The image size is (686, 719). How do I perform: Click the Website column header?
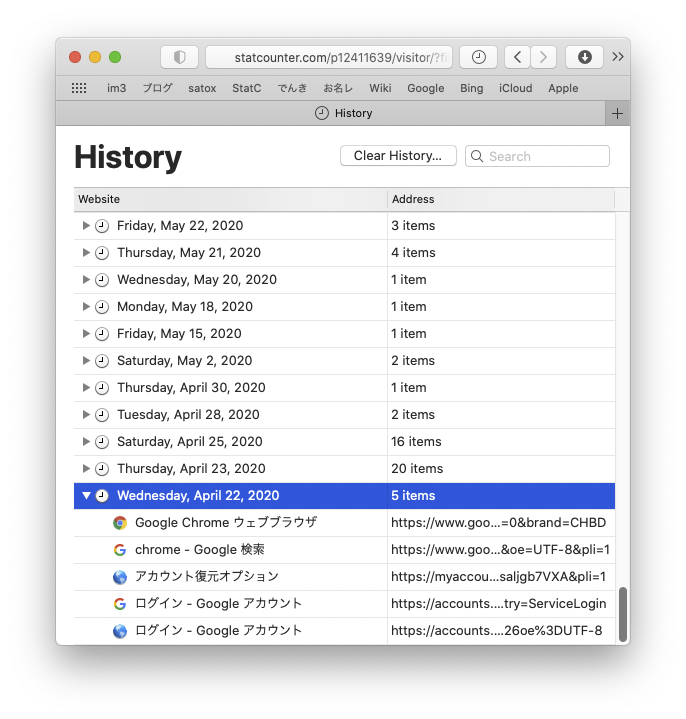[230, 199]
